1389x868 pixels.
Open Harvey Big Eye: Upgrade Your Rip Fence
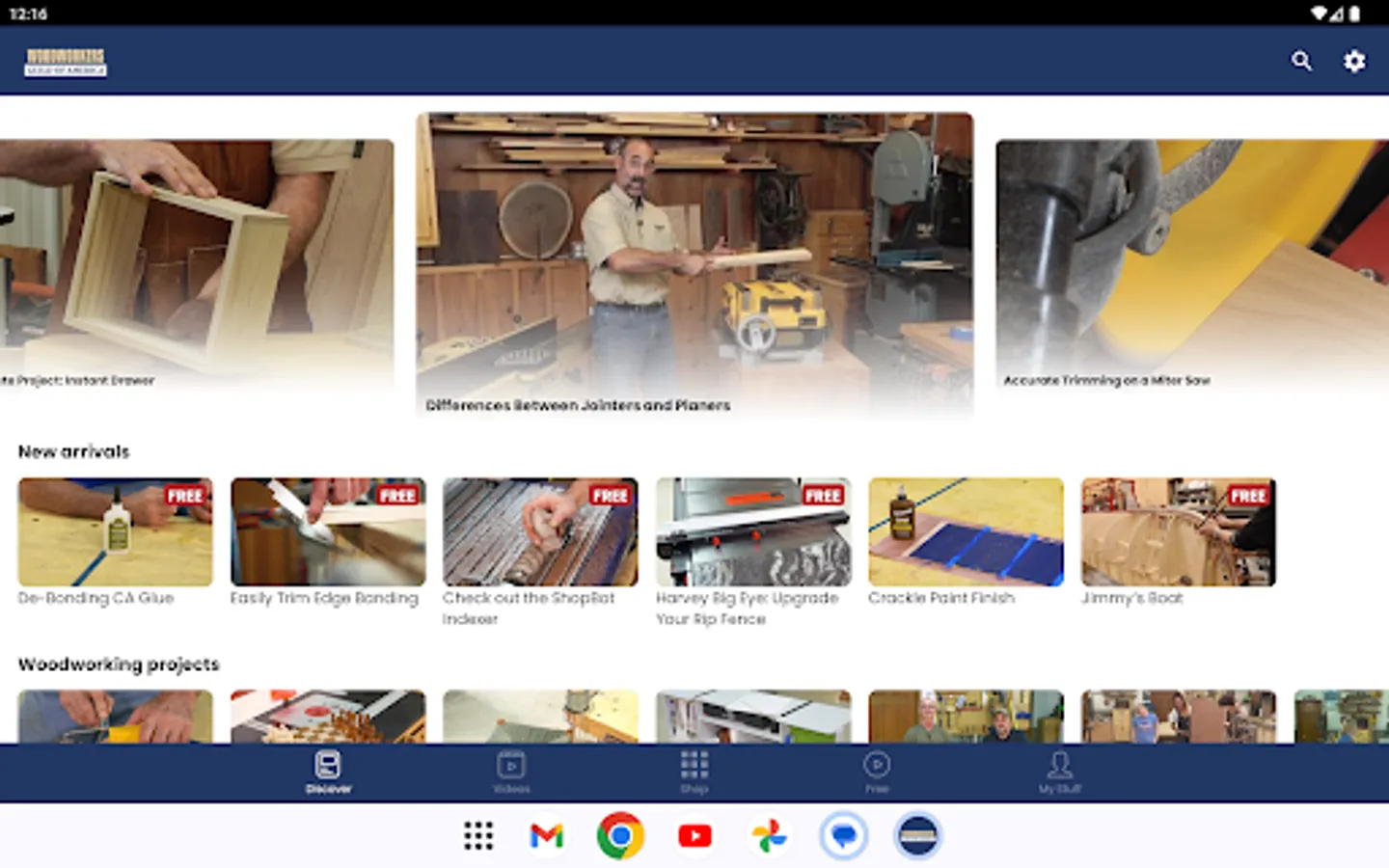pyautogui.click(x=752, y=531)
